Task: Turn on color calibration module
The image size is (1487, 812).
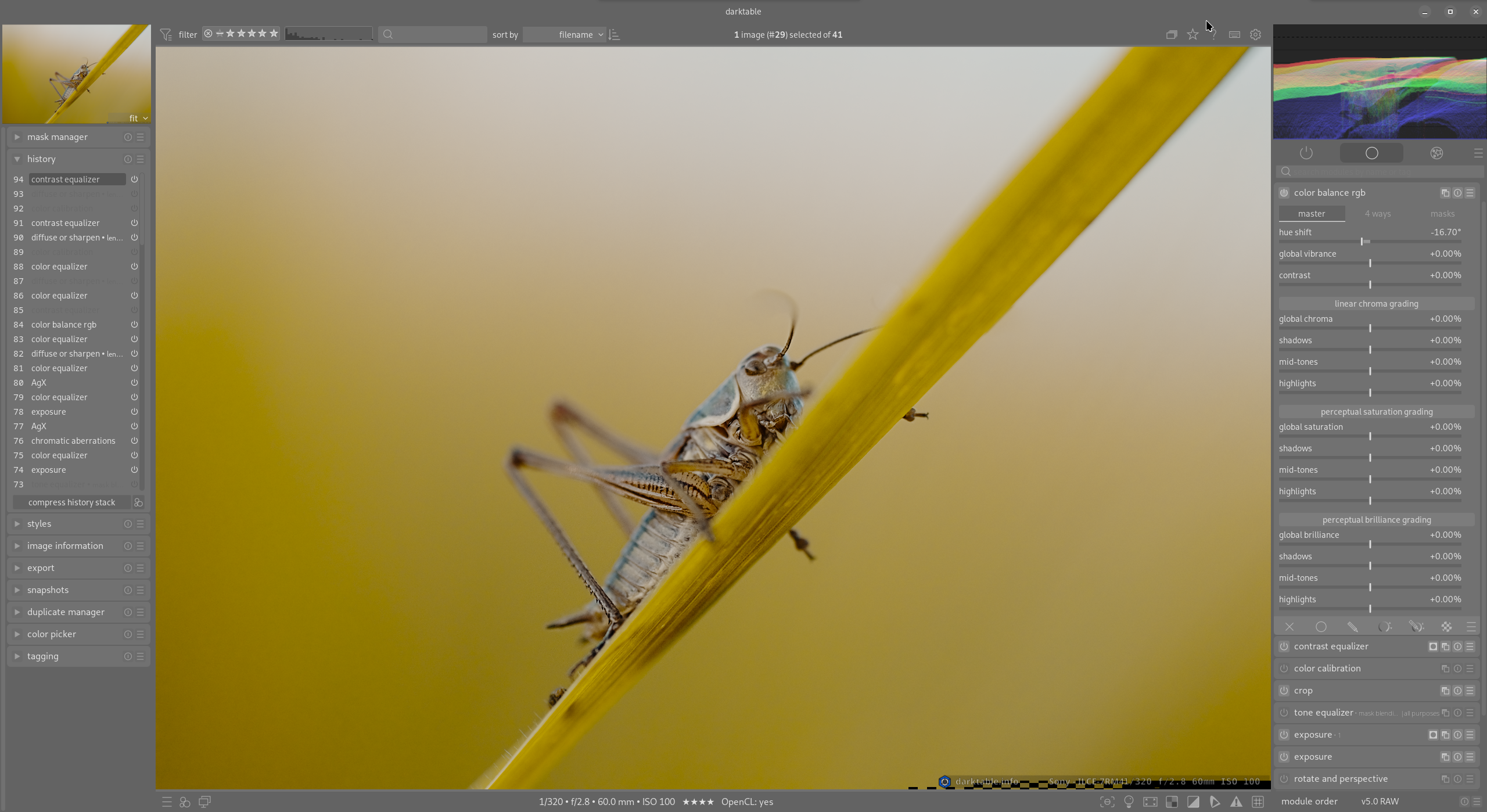Action: click(x=1284, y=669)
